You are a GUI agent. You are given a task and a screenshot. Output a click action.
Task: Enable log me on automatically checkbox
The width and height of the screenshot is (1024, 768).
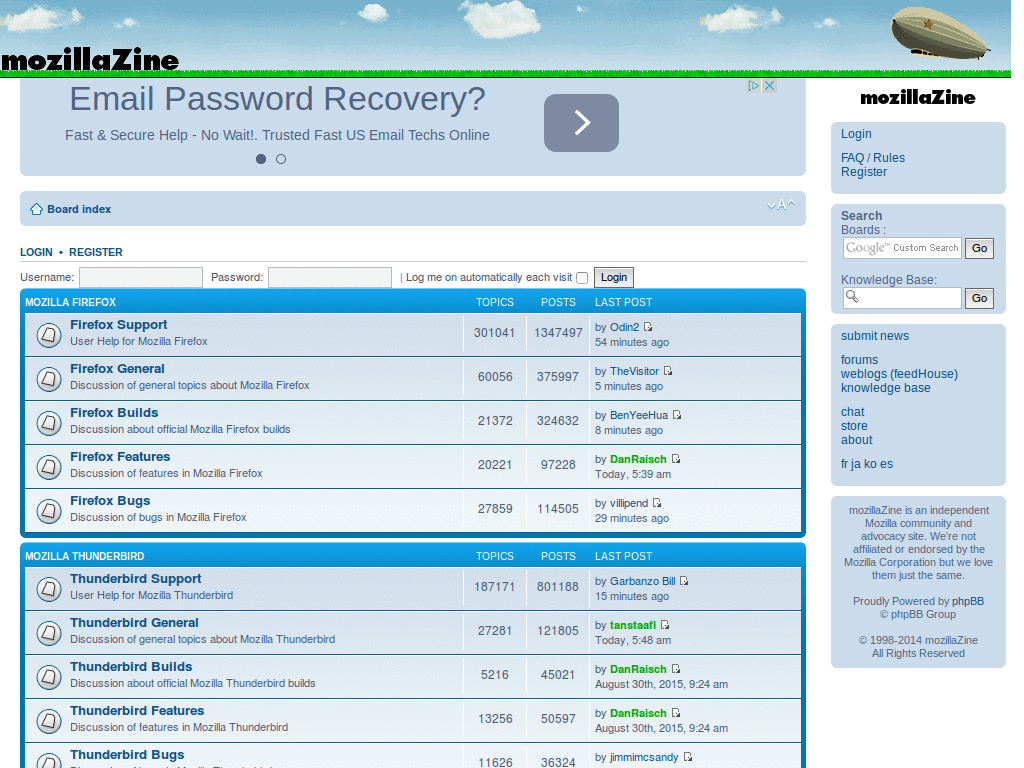point(582,278)
